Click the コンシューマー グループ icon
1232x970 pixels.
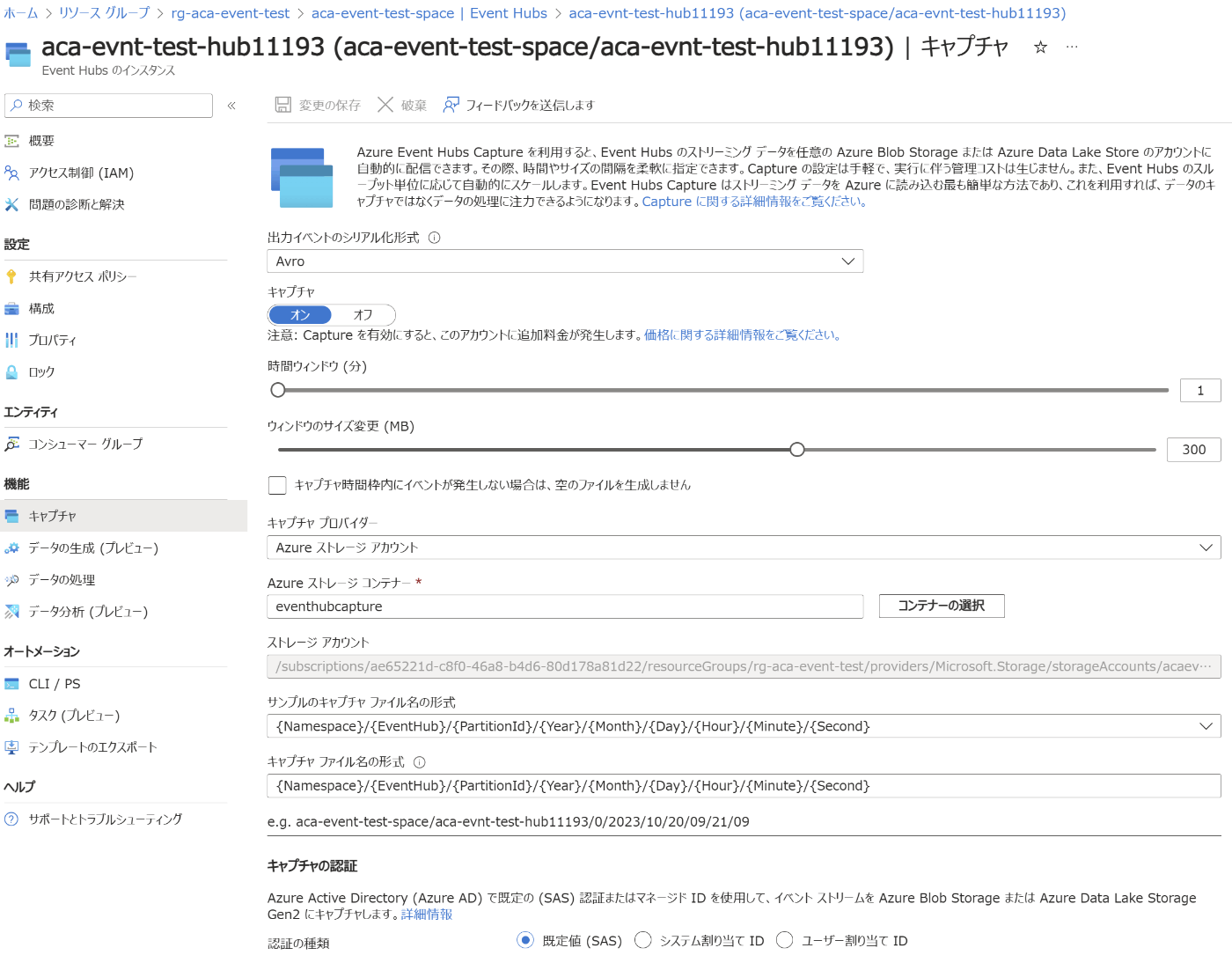[11, 444]
